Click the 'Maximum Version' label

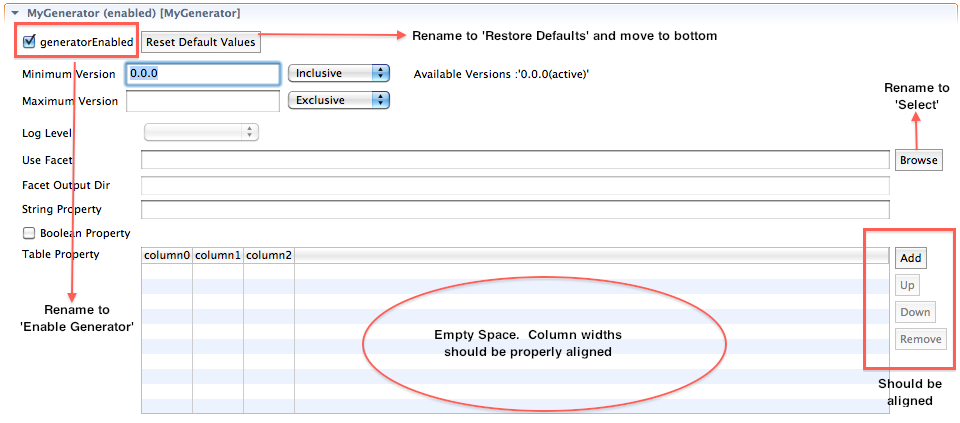pyautogui.click(x=70, y=101)
